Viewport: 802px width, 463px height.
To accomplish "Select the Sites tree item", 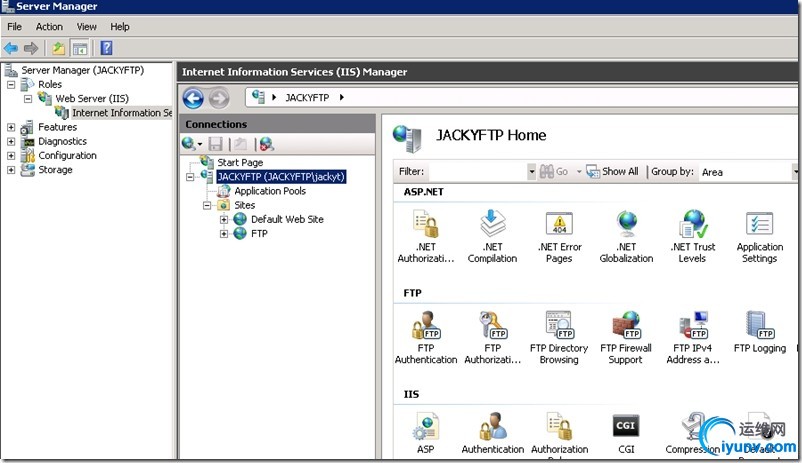I will tap(244, 206).
